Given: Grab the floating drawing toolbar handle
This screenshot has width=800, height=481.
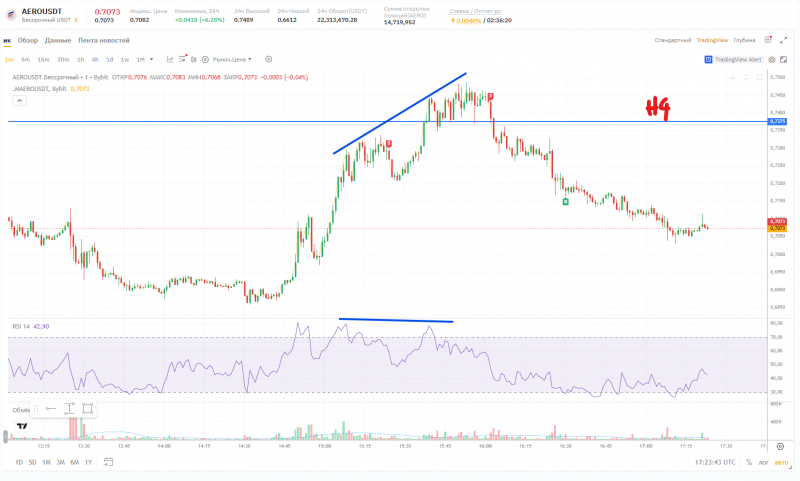Looking at the screenshot, I should [36, 409].
